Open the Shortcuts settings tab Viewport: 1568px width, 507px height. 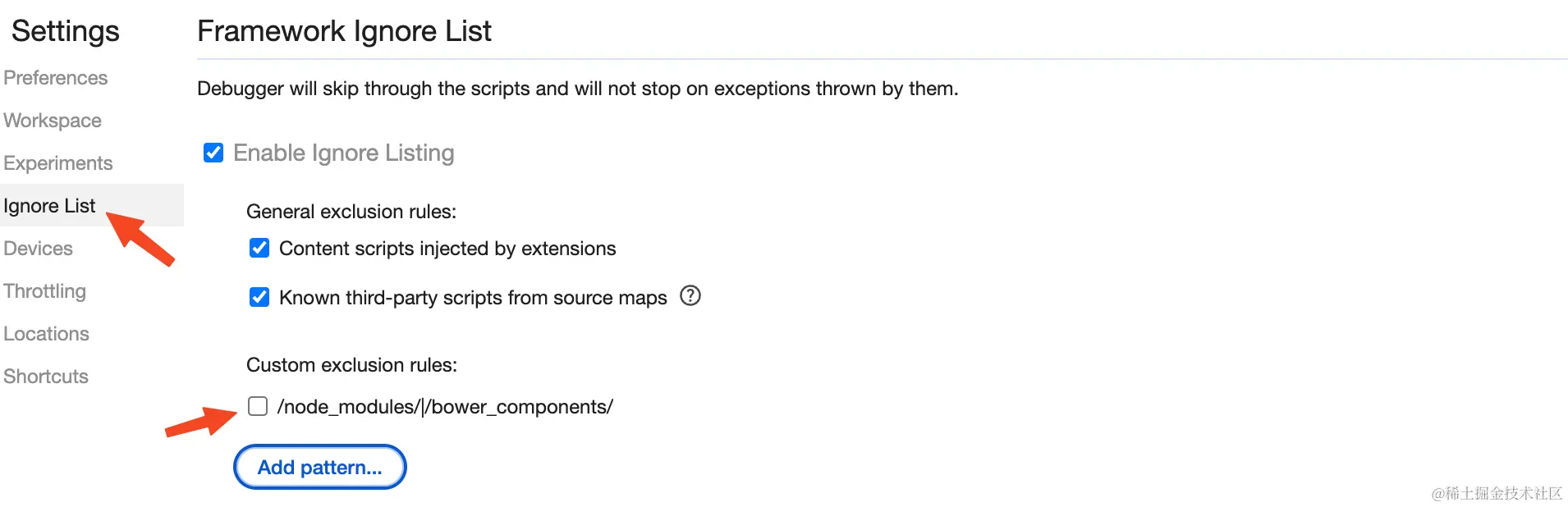pos(46,377)
